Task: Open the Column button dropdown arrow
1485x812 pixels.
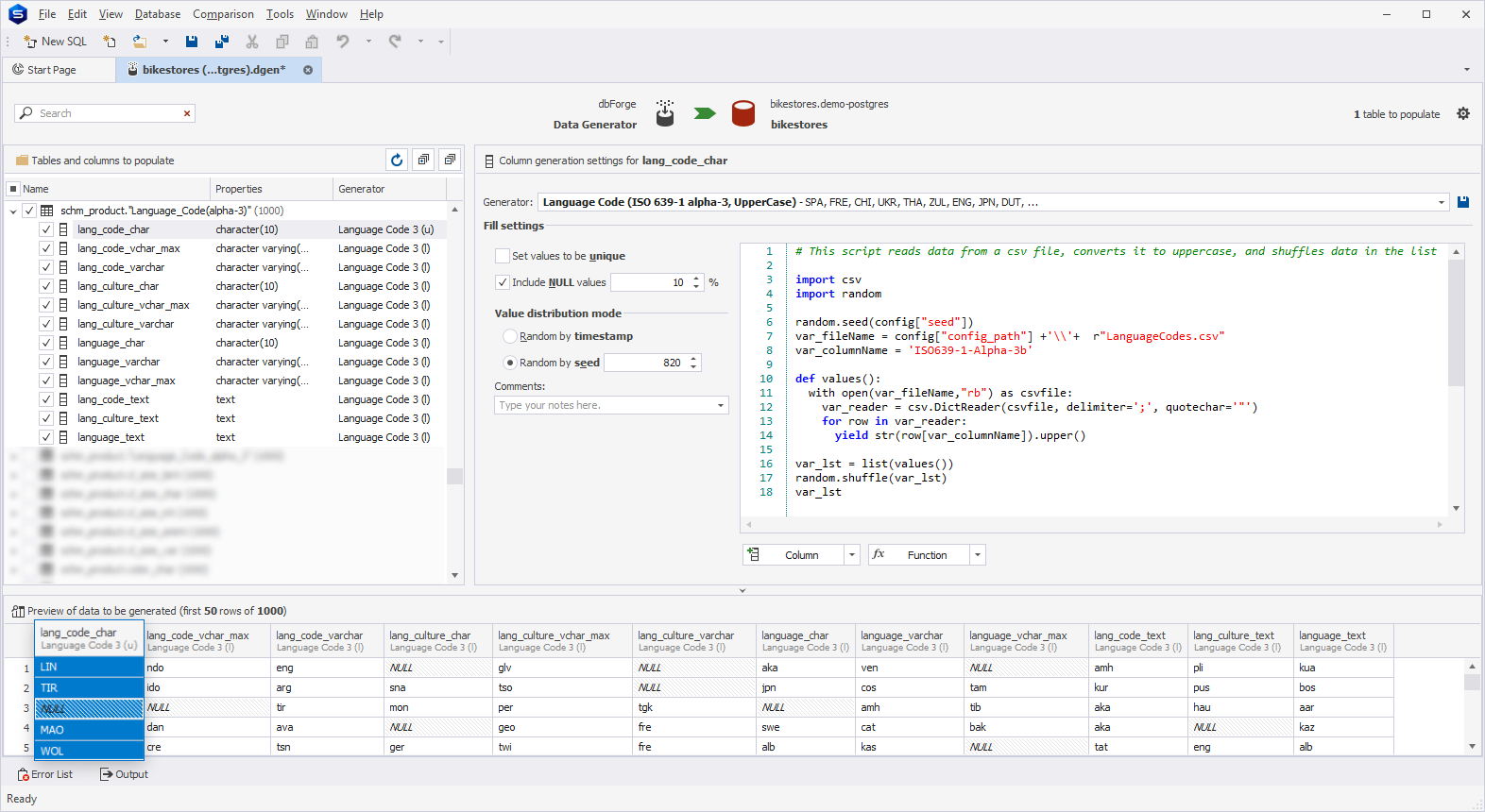Action: pyautogui.click(x=851, y=555)
